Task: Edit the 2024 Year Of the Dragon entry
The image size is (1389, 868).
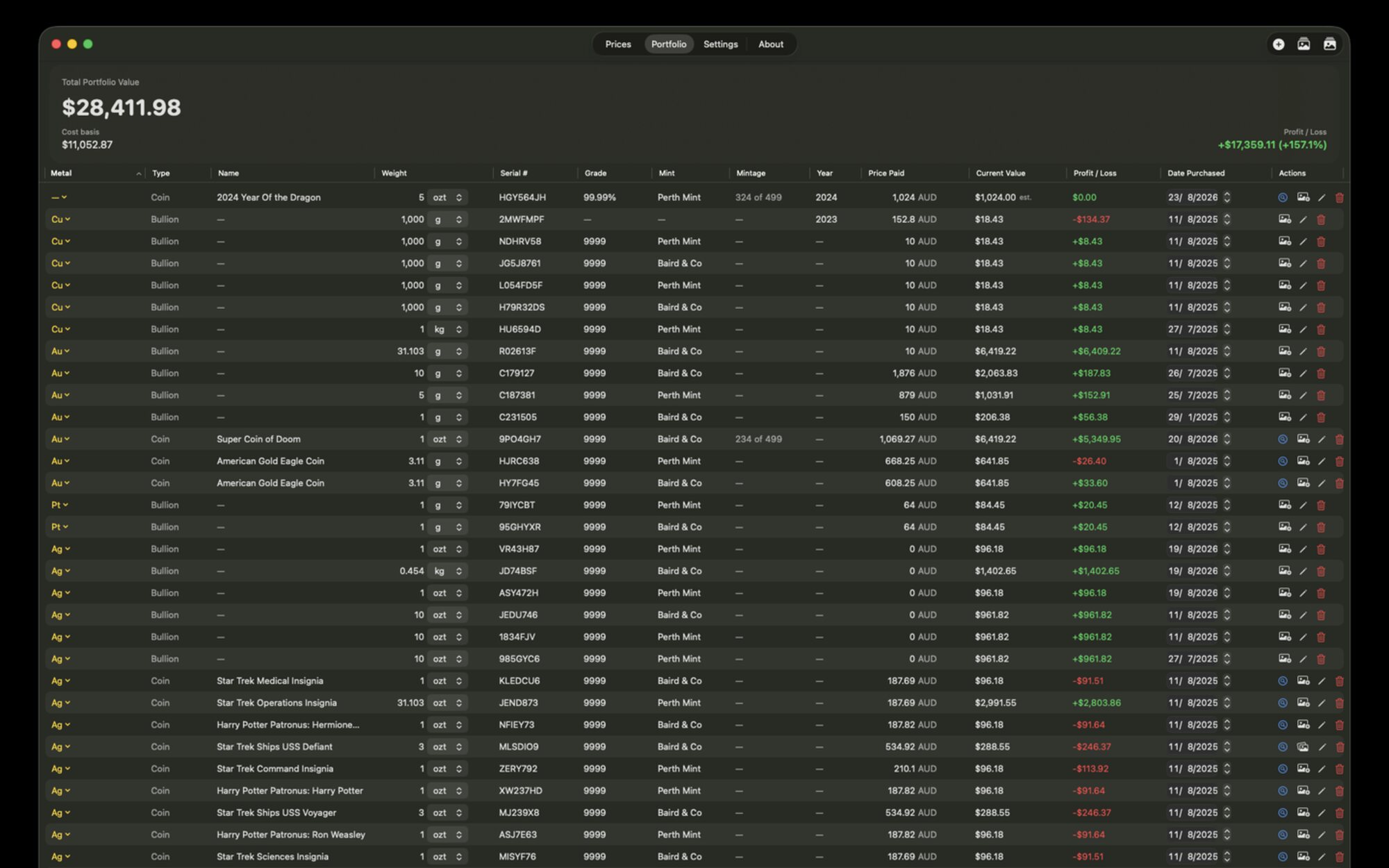Action: [x=1322, y=198]
